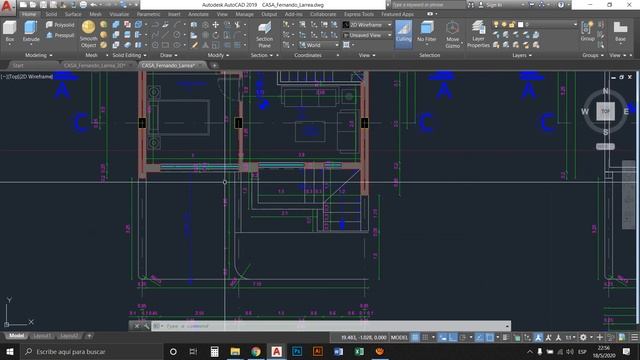This screenshot has width=640, height=360.
Task: Toggle annotation visibility in status bar
Action: click(x=538, y=337)
